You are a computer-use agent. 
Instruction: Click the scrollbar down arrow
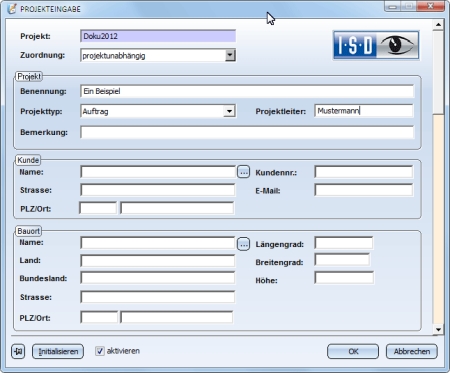[438, 329]
